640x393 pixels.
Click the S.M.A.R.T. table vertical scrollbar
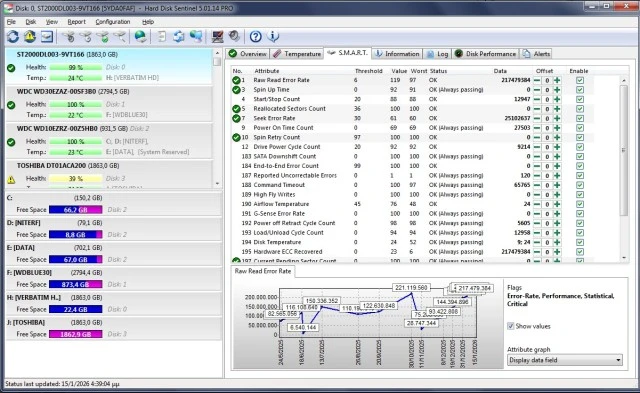[x=624, y=151]
